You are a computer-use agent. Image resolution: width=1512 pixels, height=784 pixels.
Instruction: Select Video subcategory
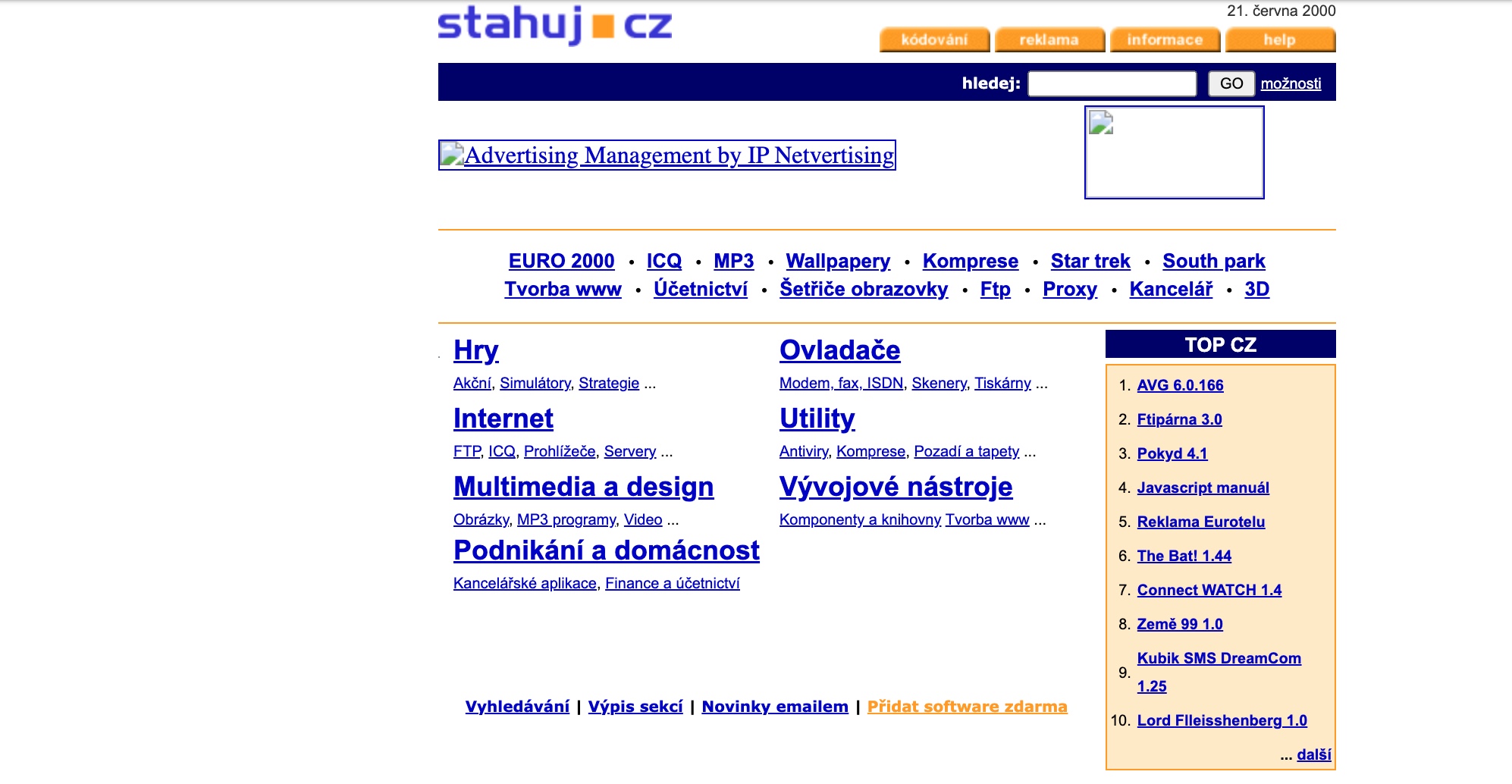tap(643, 519)
